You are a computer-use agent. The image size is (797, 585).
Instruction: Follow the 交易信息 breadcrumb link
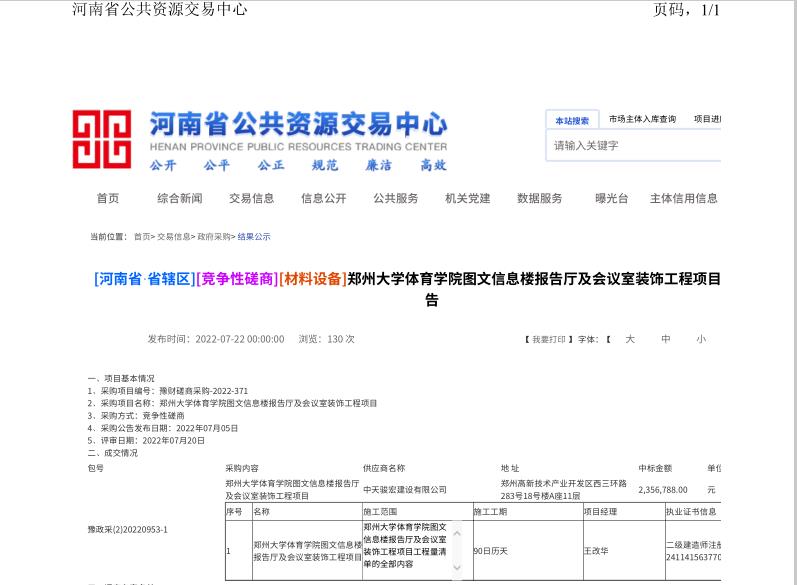pyautogui.click(x=173, y=236)
